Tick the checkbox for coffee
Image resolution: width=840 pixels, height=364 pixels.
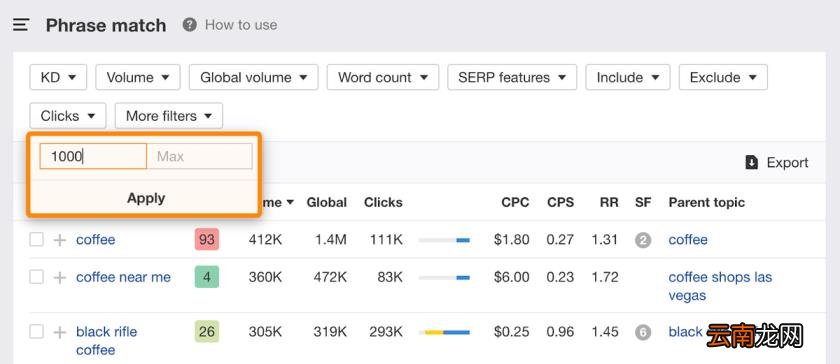click(x=36, y=240)
